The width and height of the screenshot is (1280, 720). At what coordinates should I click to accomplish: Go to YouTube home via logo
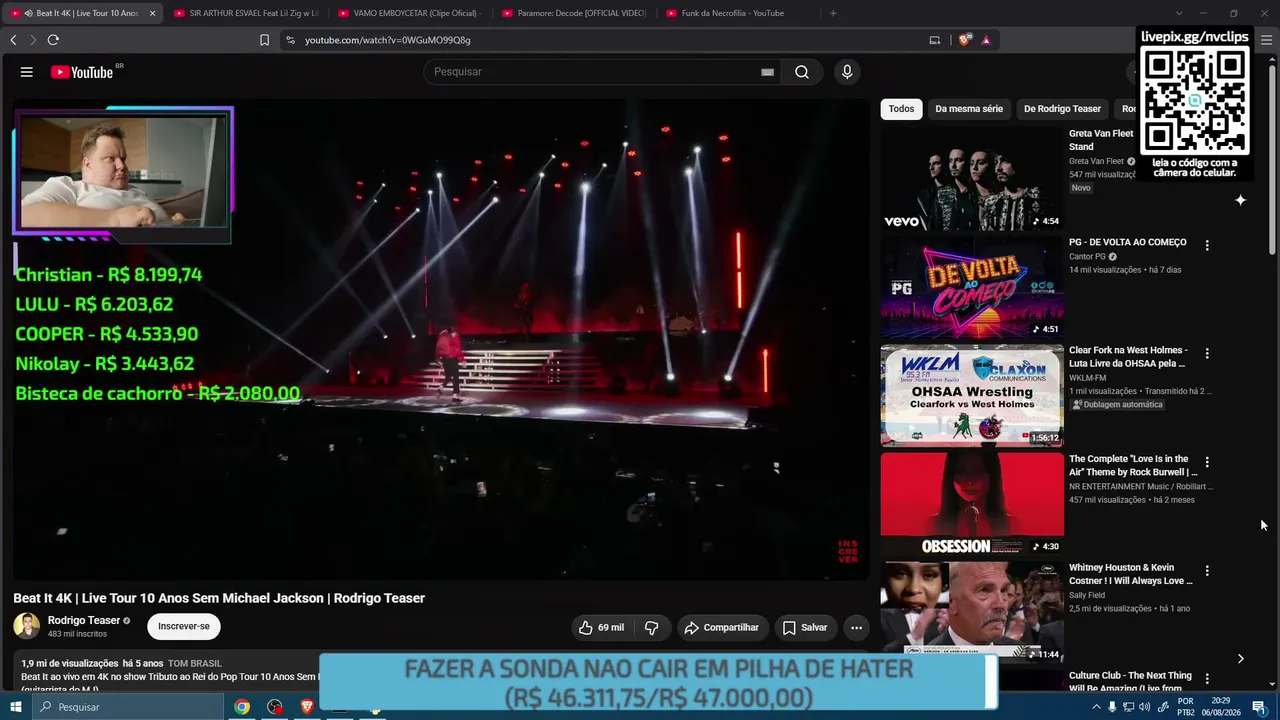(x=82, y=72)
